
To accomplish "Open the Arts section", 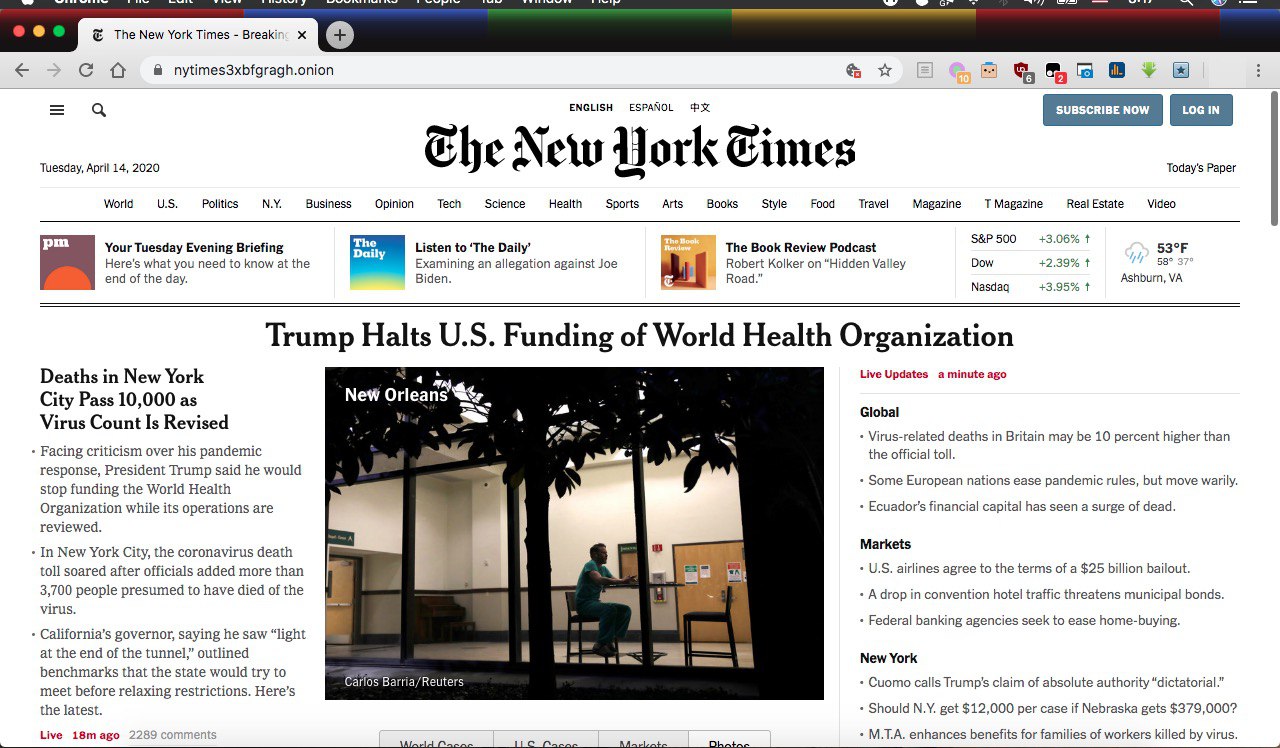I will (673, 204).
